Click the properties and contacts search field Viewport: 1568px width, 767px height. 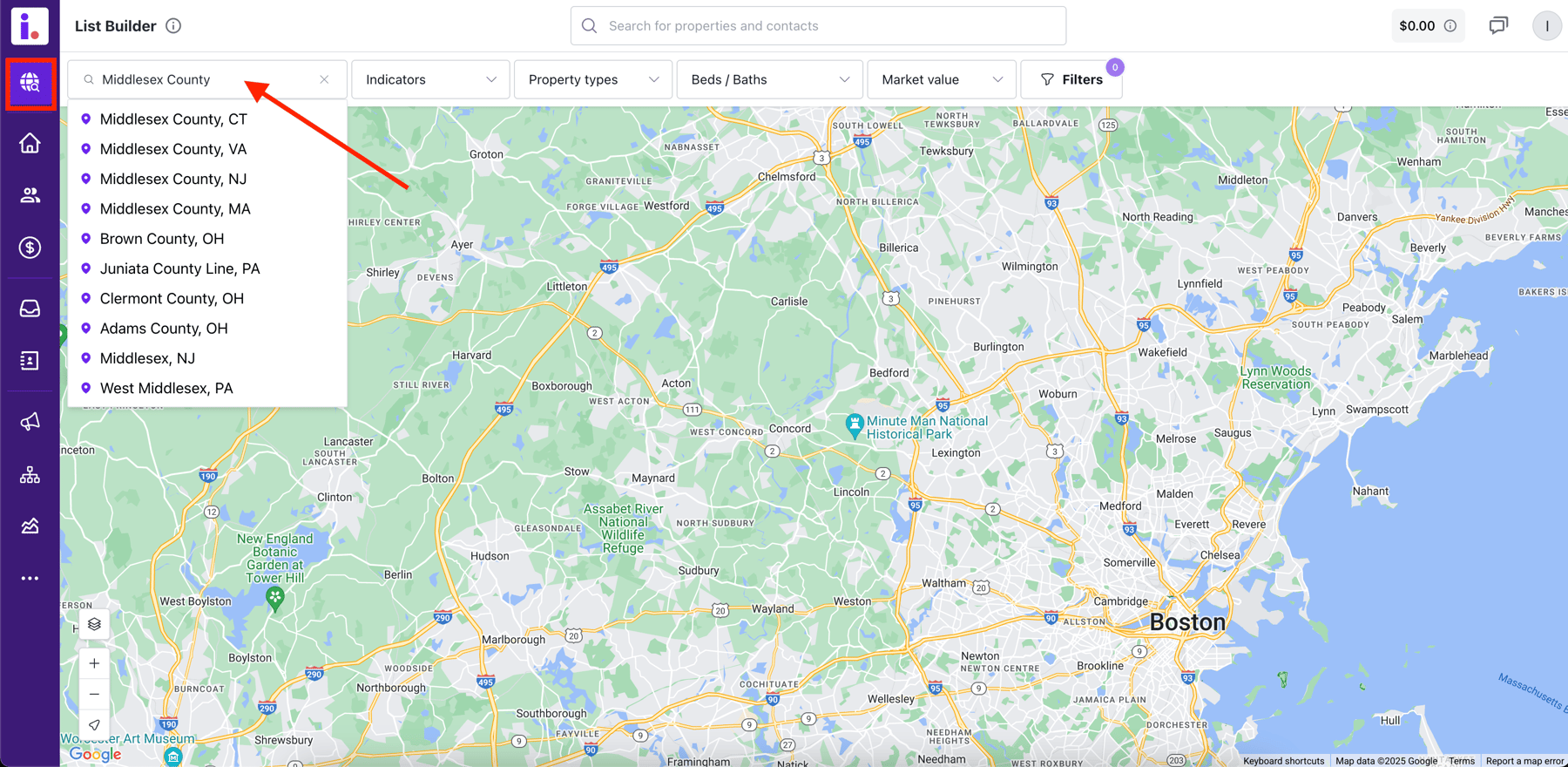(x=818, y=26)
